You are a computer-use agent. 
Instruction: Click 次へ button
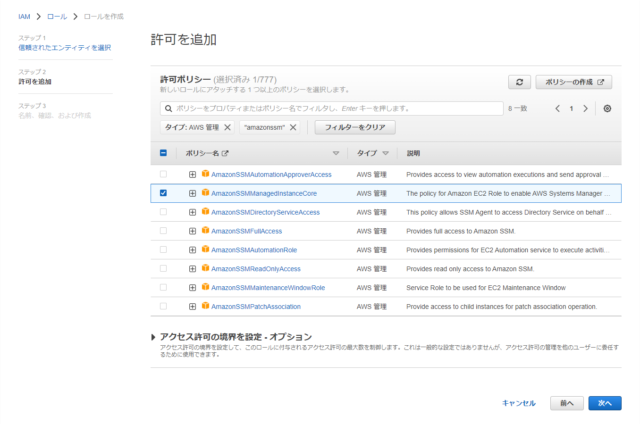(x=605, y=403)
